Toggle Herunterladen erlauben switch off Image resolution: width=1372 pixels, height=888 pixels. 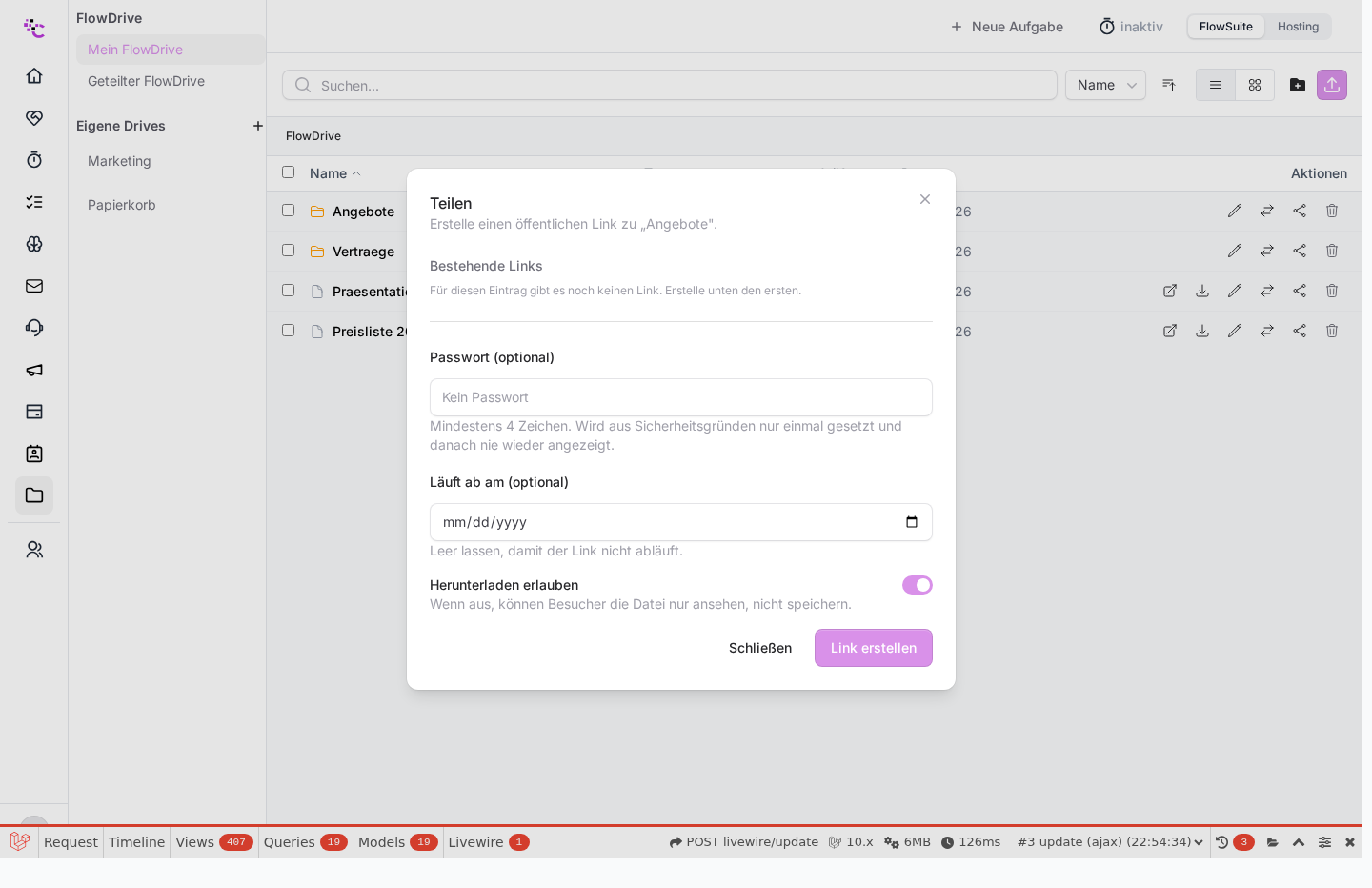[x=918, y=585]
